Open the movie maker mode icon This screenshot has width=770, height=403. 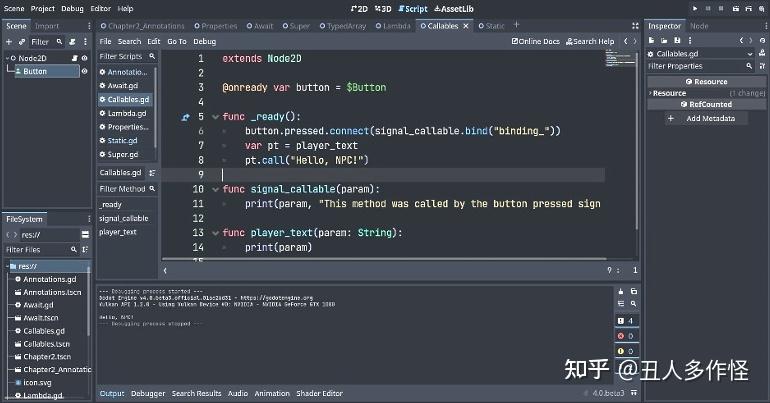tap(762, 8)
